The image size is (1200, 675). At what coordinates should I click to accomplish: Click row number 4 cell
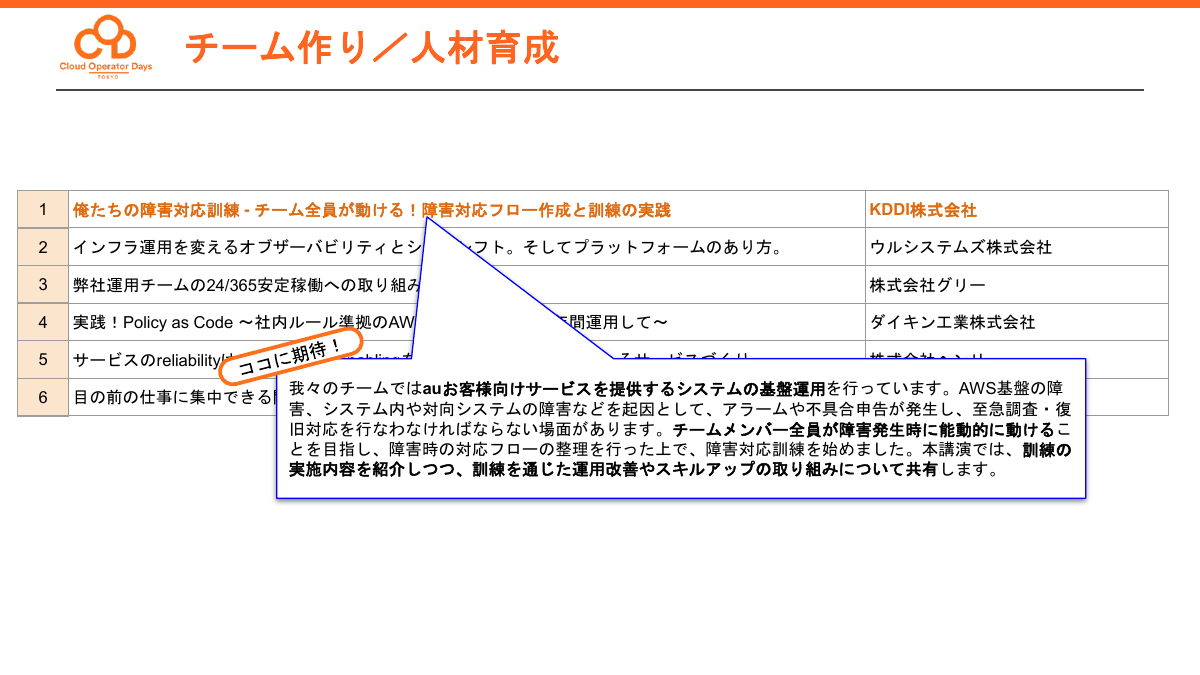click(x=43, y=322)
